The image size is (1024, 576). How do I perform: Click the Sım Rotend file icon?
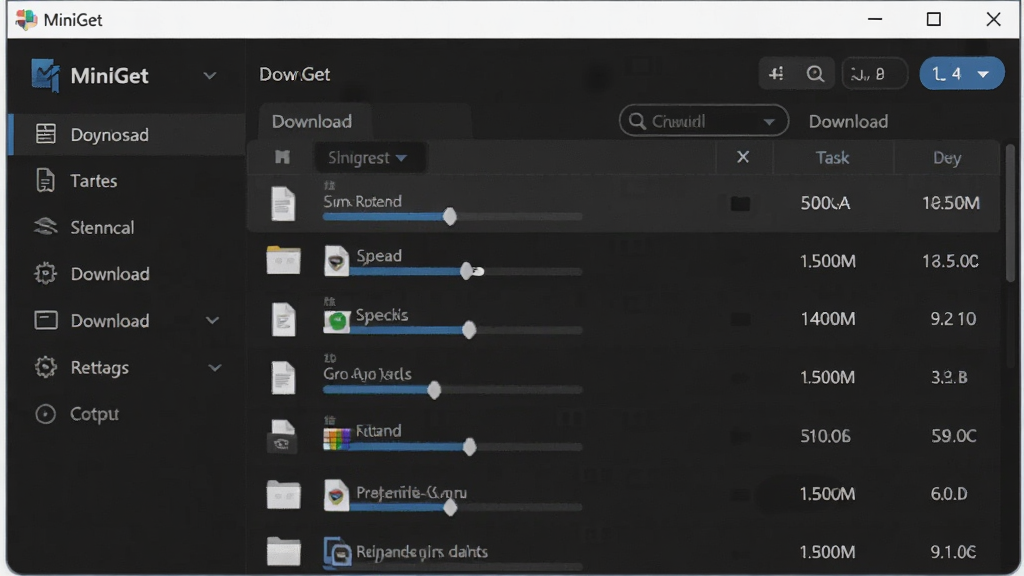283,203
